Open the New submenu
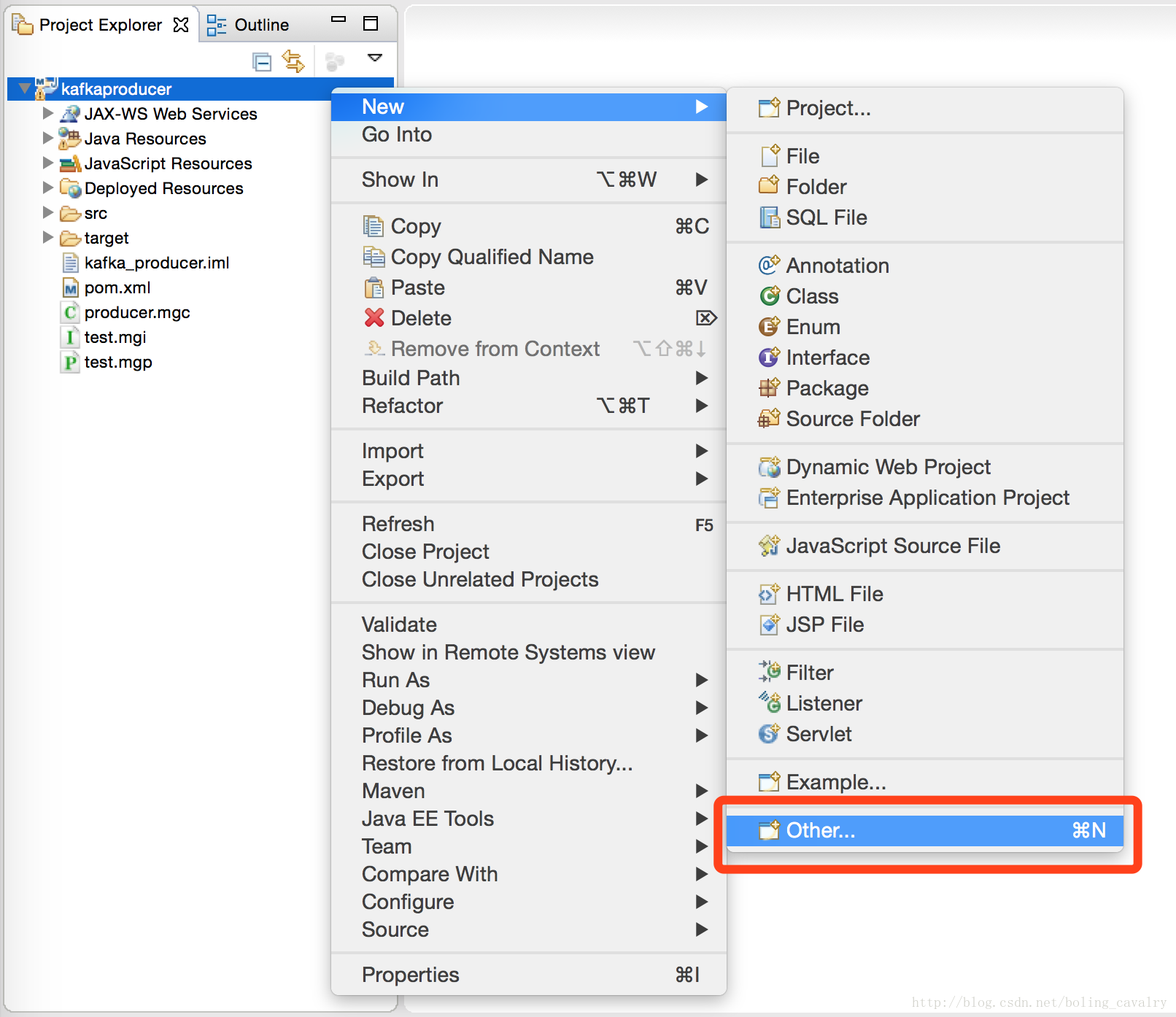 pos(529,107)
